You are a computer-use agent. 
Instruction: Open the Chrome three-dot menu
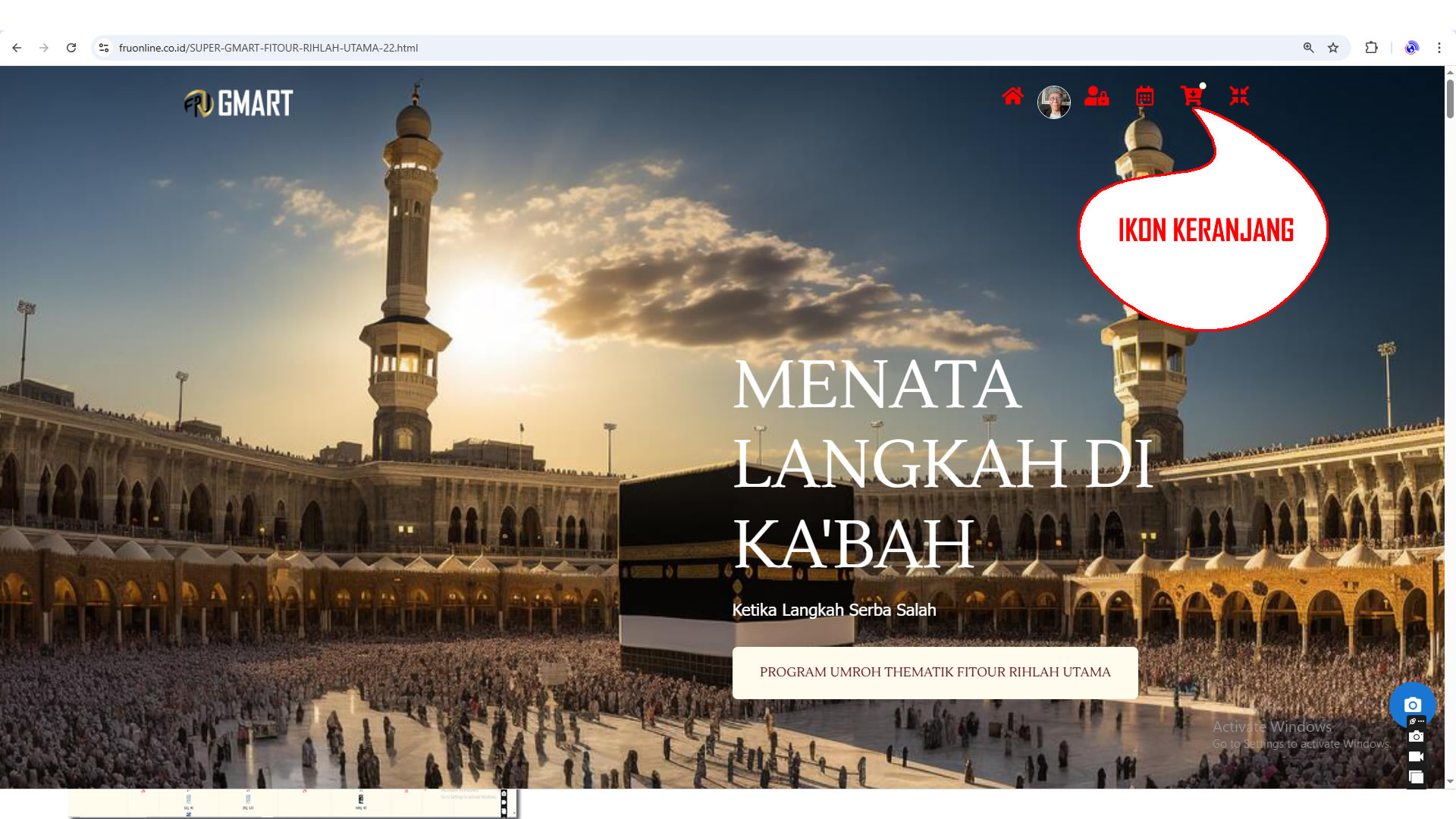pos(1439,48)
